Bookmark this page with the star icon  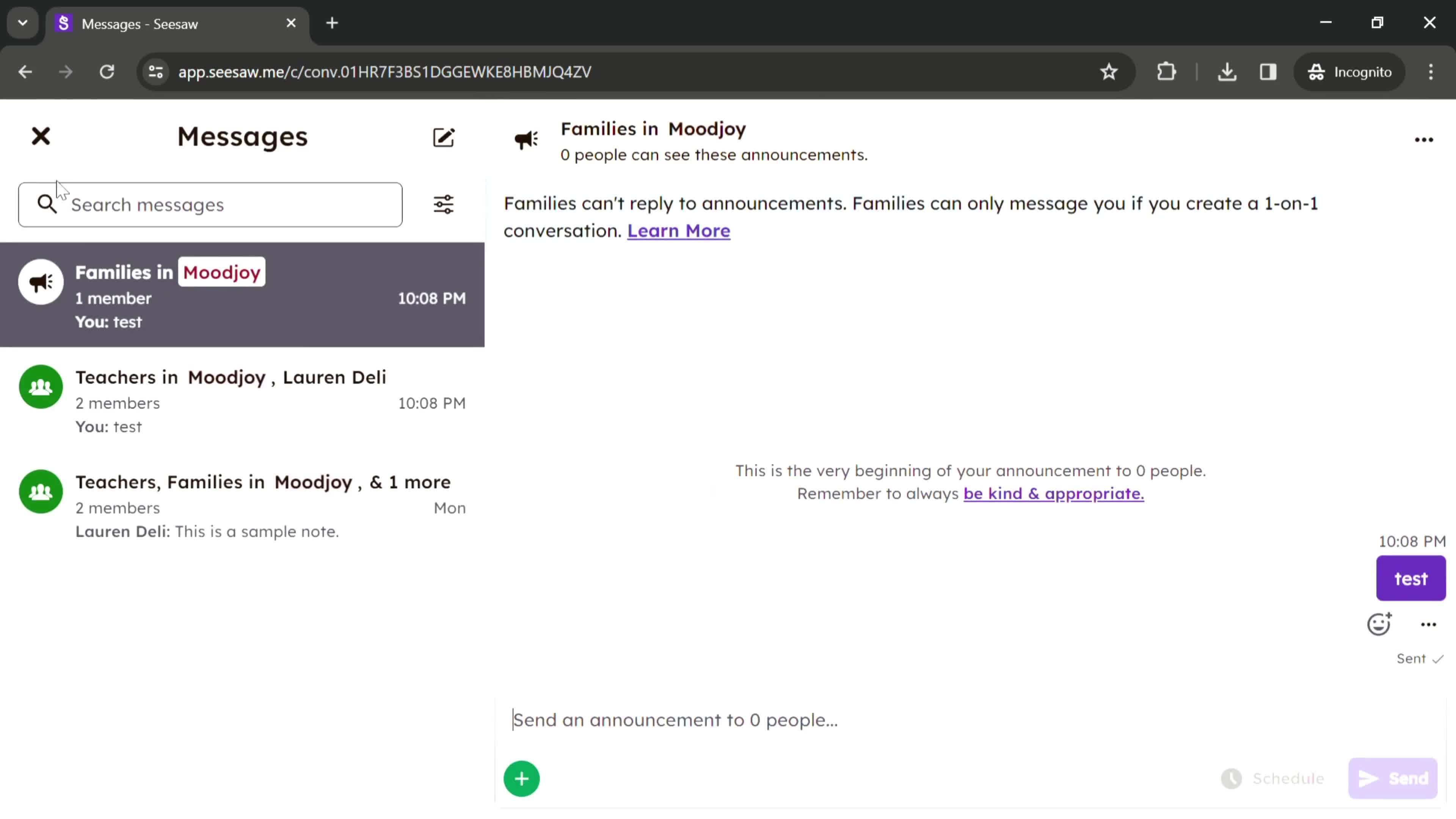(1109, 72)
